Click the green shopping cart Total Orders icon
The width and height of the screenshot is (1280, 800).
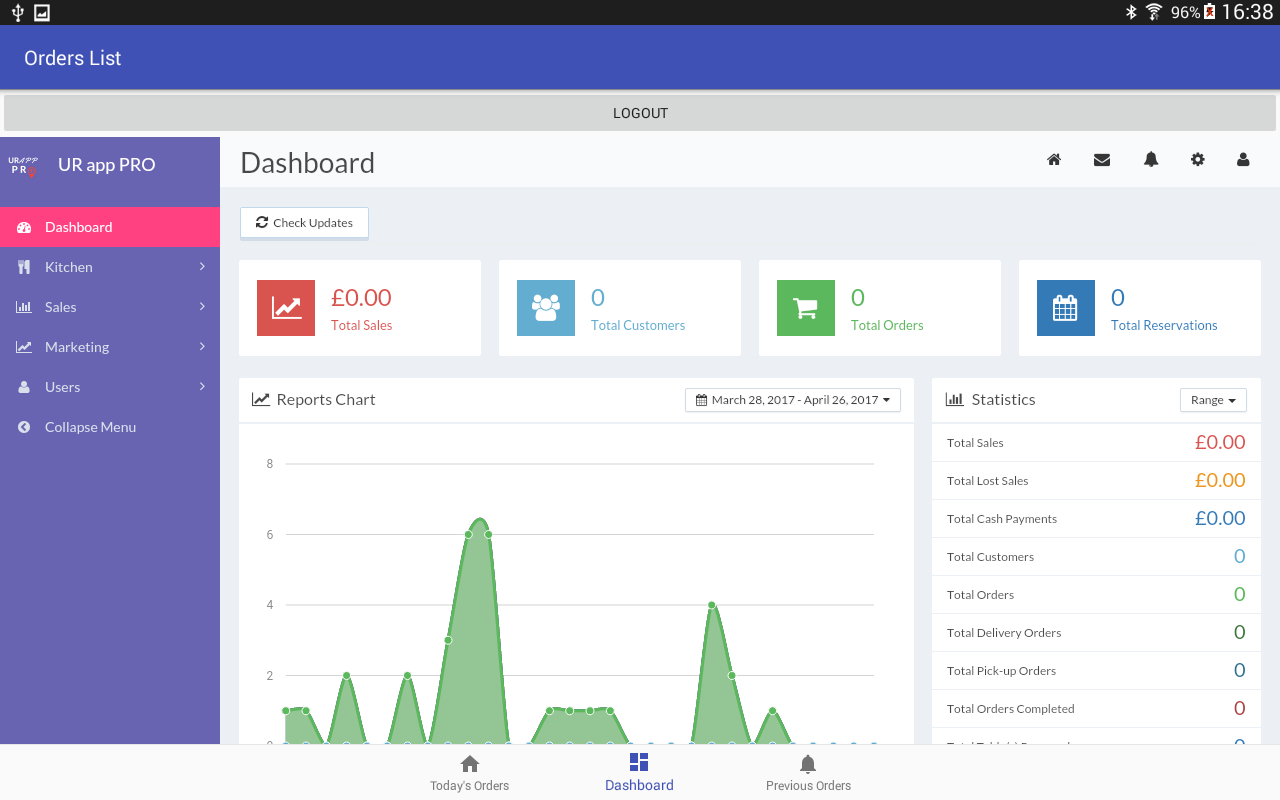point(806,308)
